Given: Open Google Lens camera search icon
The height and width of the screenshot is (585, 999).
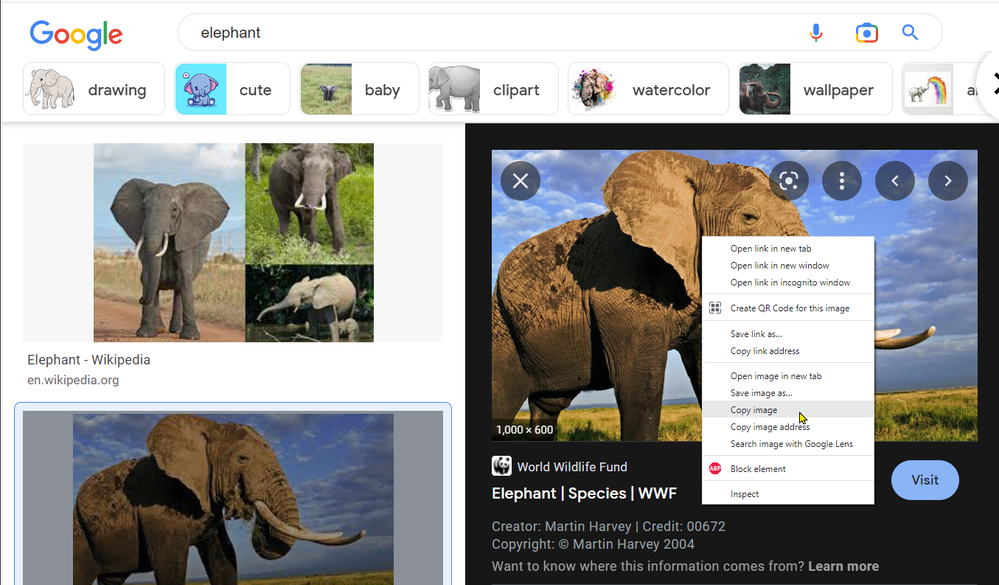Looking at the screenshot, I should (x=866, y=32).
